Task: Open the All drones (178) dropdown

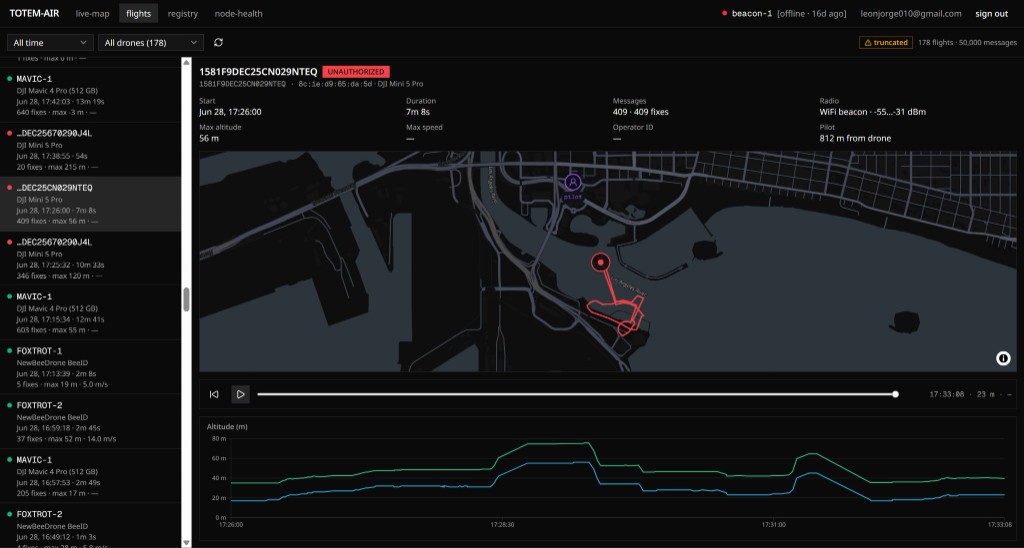Action: point(151,42)
